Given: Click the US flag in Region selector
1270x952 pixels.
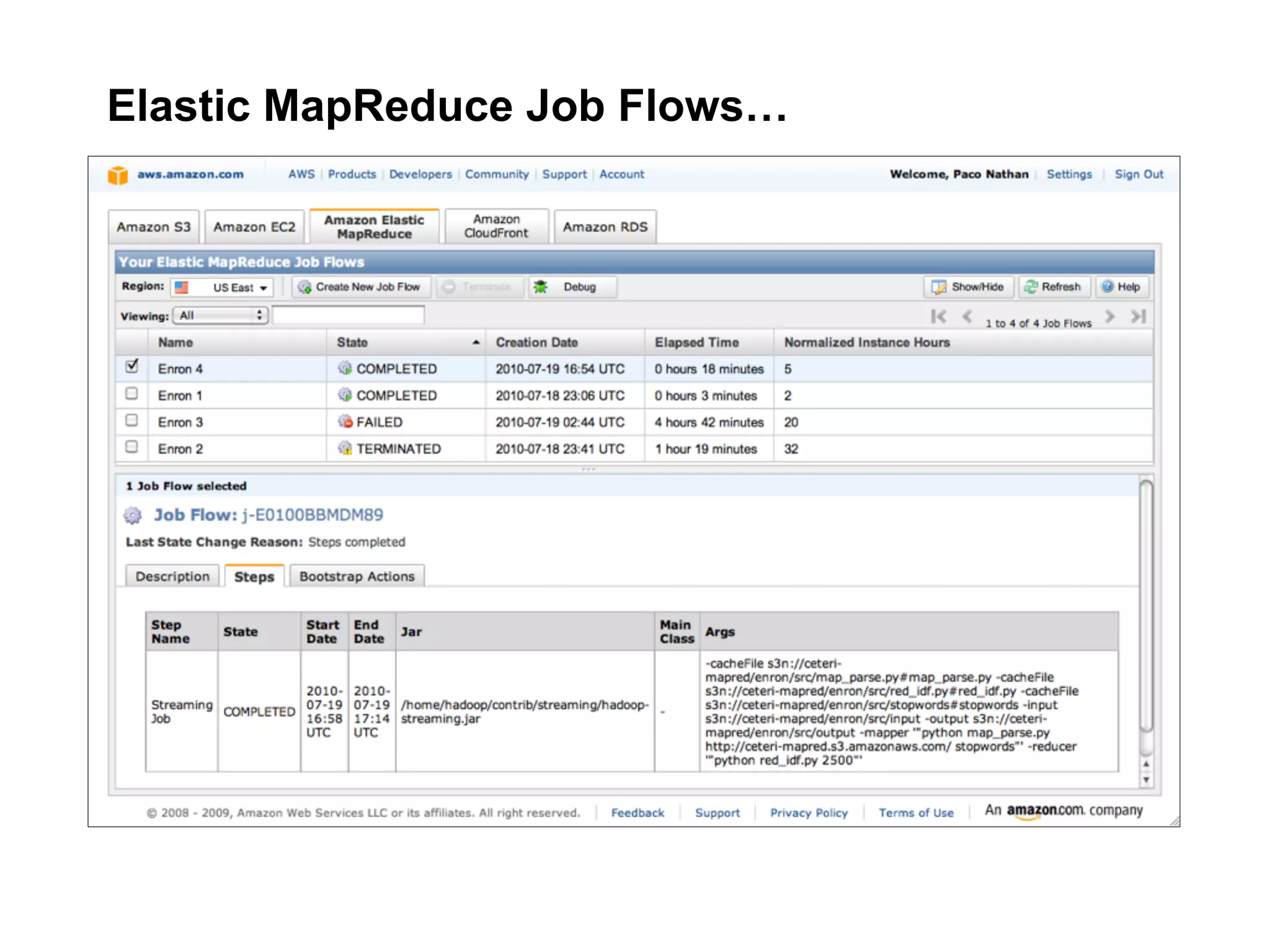Looking at the screenshot, I should pyautogui.click(x=181, y=288).
